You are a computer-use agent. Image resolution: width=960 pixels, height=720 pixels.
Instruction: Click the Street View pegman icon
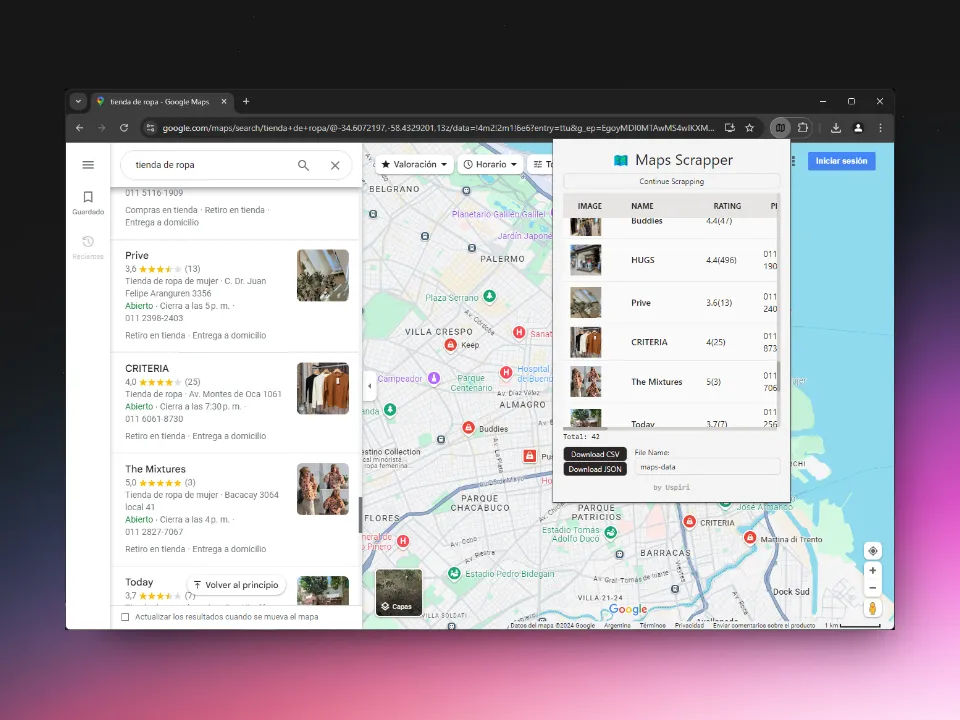[x=872, y=608]
